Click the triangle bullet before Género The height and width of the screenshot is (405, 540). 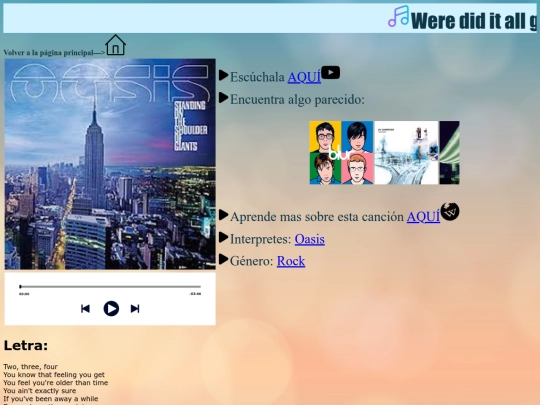(x=224, y=259)
